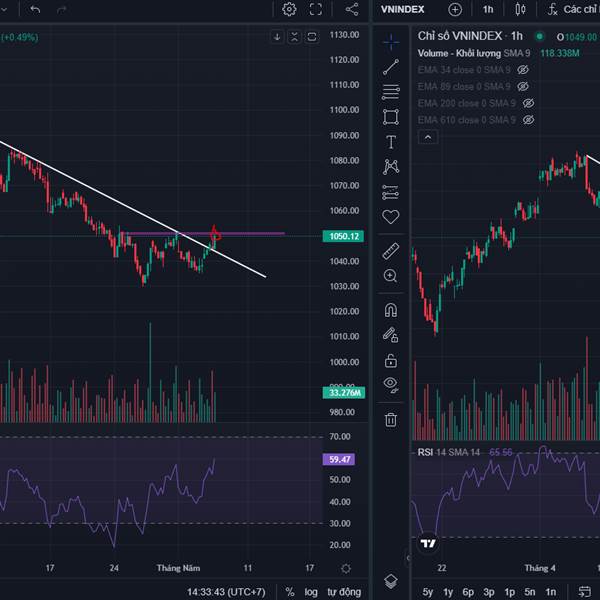Viewport: 600px width, 600px height.
Task: Toggle log scale
Action: coord(311,592)
